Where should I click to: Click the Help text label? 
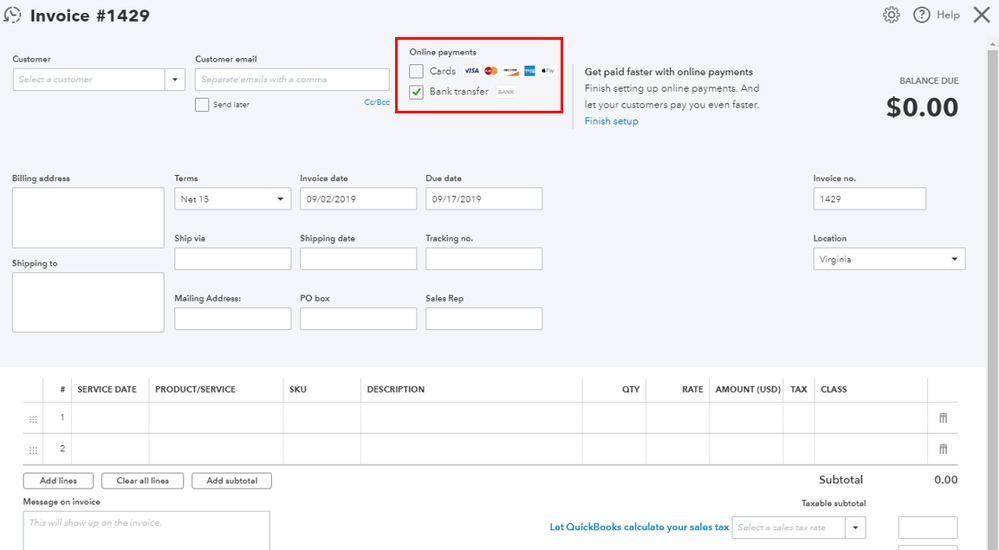click(x=948, y=15)
